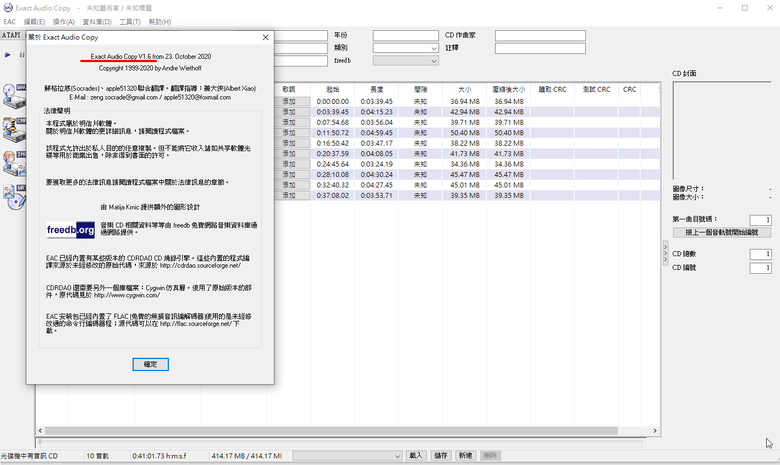Click the WRI write CD icon

pyautogui.click(x=13, y=197)
